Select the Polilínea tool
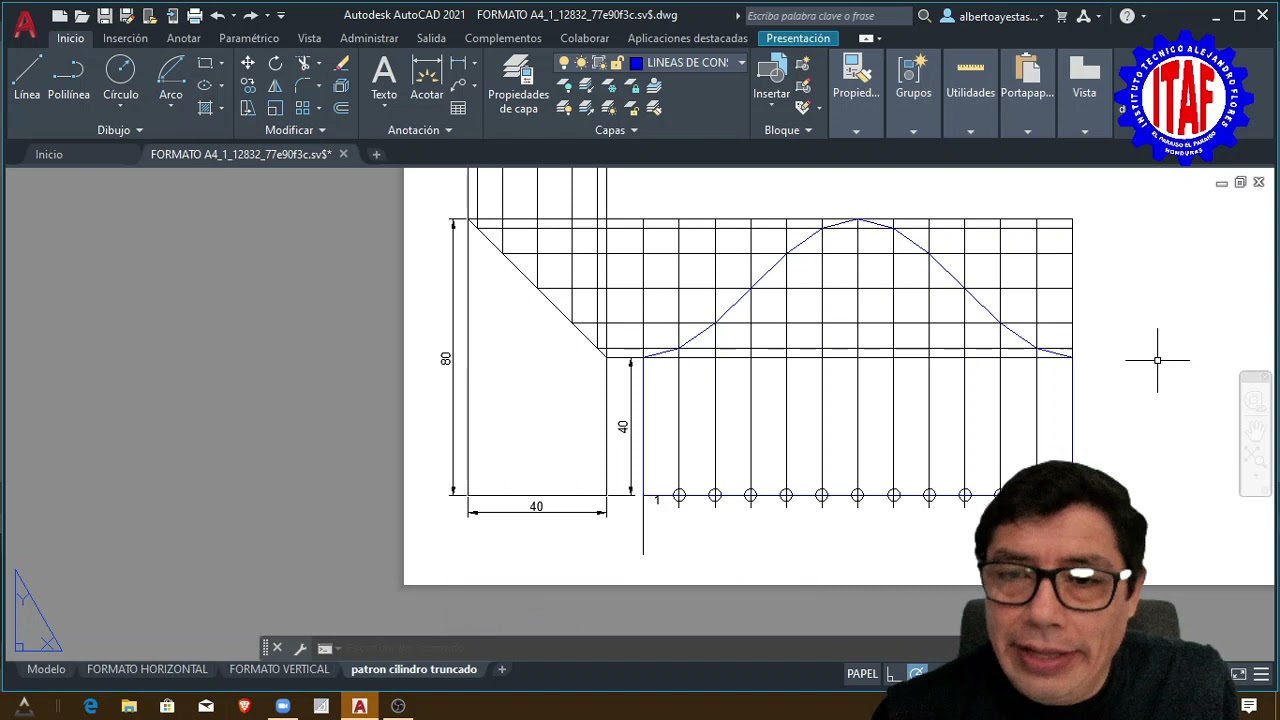Screen dimensions: 1280x720 tap(68, 78)
